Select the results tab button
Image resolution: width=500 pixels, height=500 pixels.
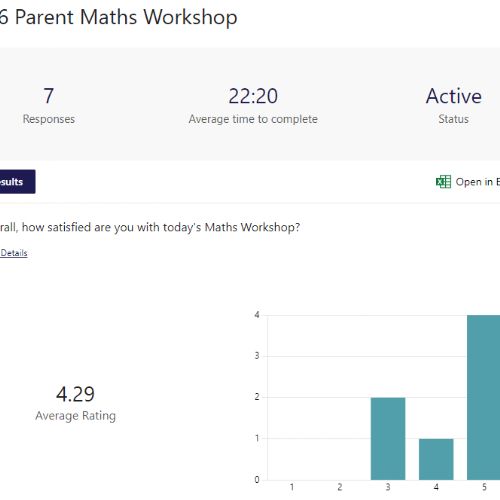(17, 182)
